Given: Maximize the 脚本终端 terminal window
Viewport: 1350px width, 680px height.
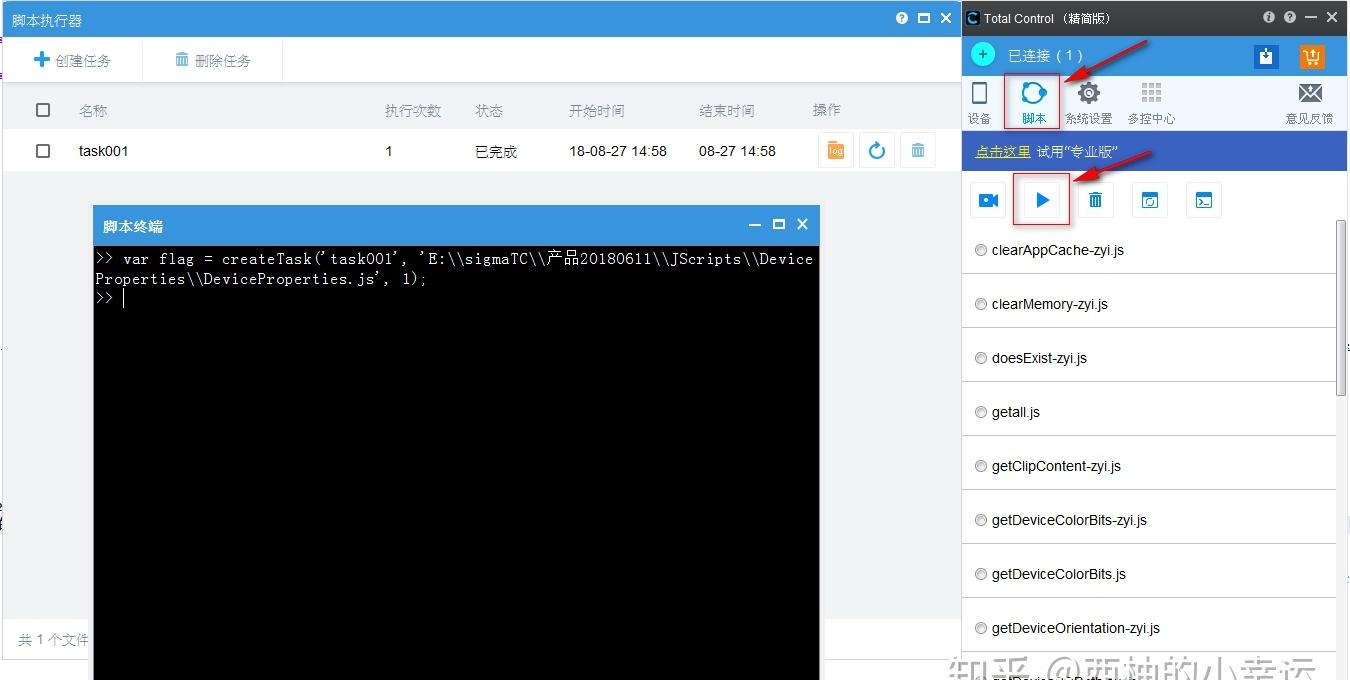Looking at the screenshot, I should (x=779, y=225).
